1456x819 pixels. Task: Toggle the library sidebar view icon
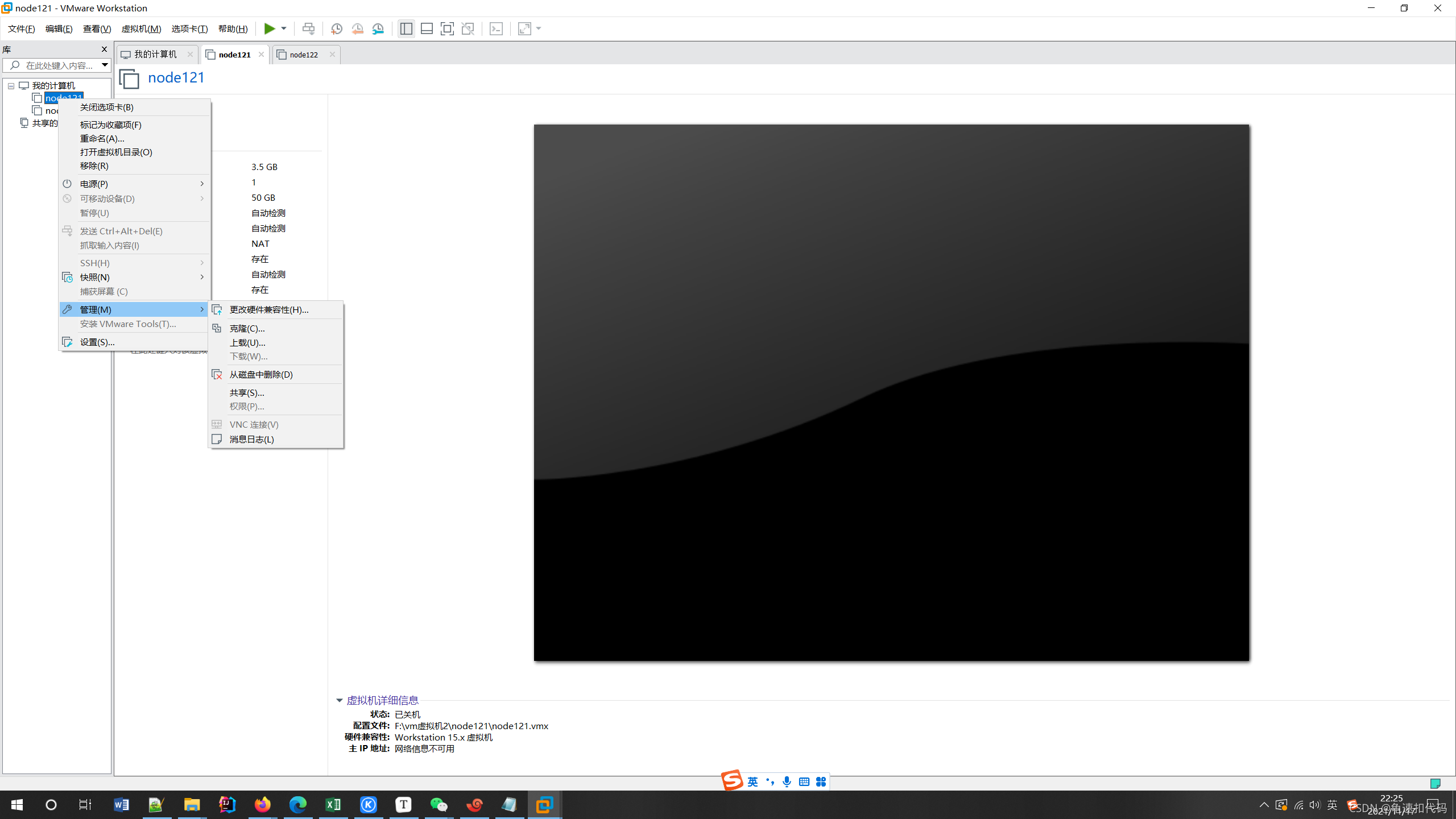(406, 28)
